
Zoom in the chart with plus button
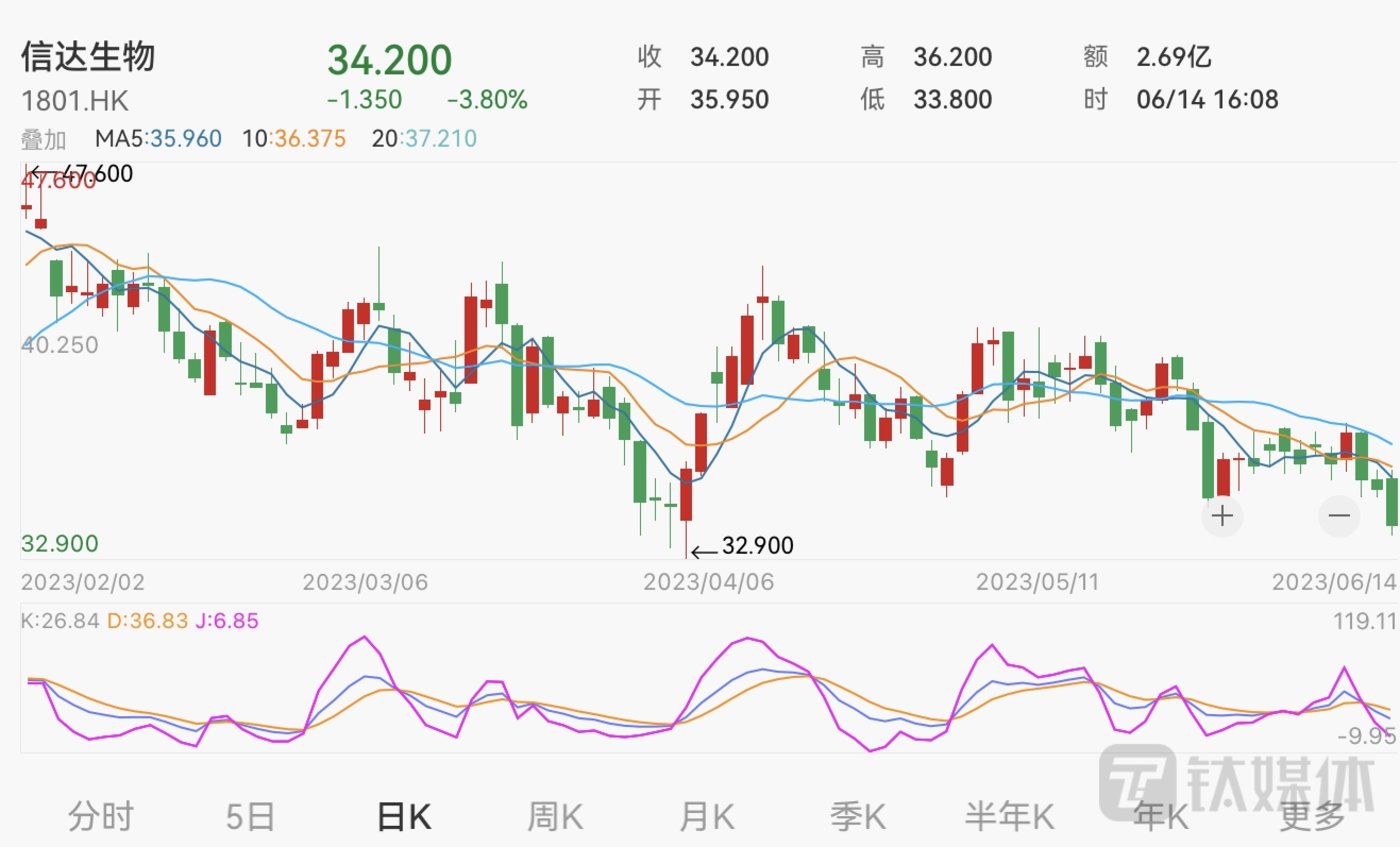point(1222,516)
